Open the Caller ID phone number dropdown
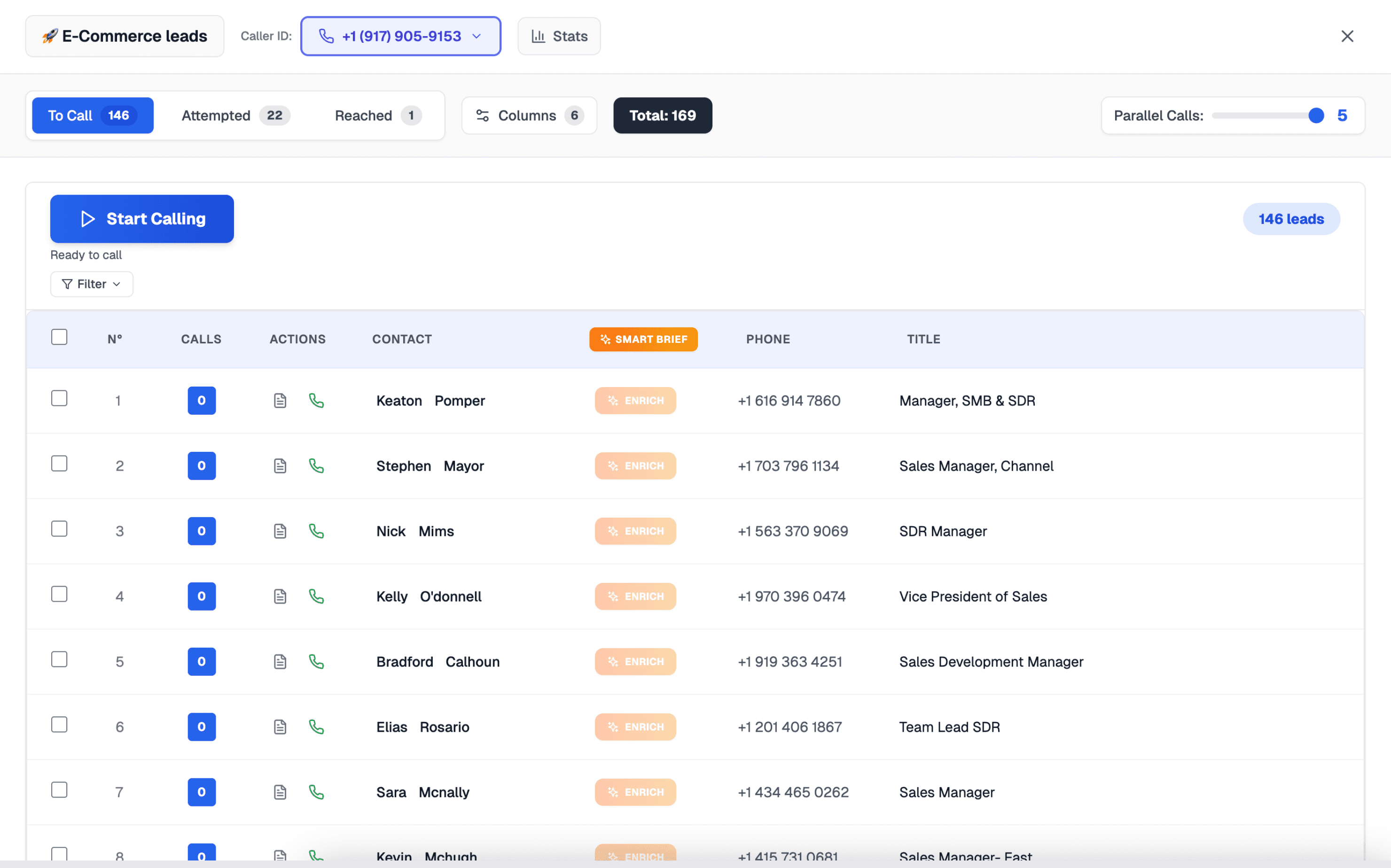Image resolution: width=1391 pixels, height=868 pixels. point(400,36)
